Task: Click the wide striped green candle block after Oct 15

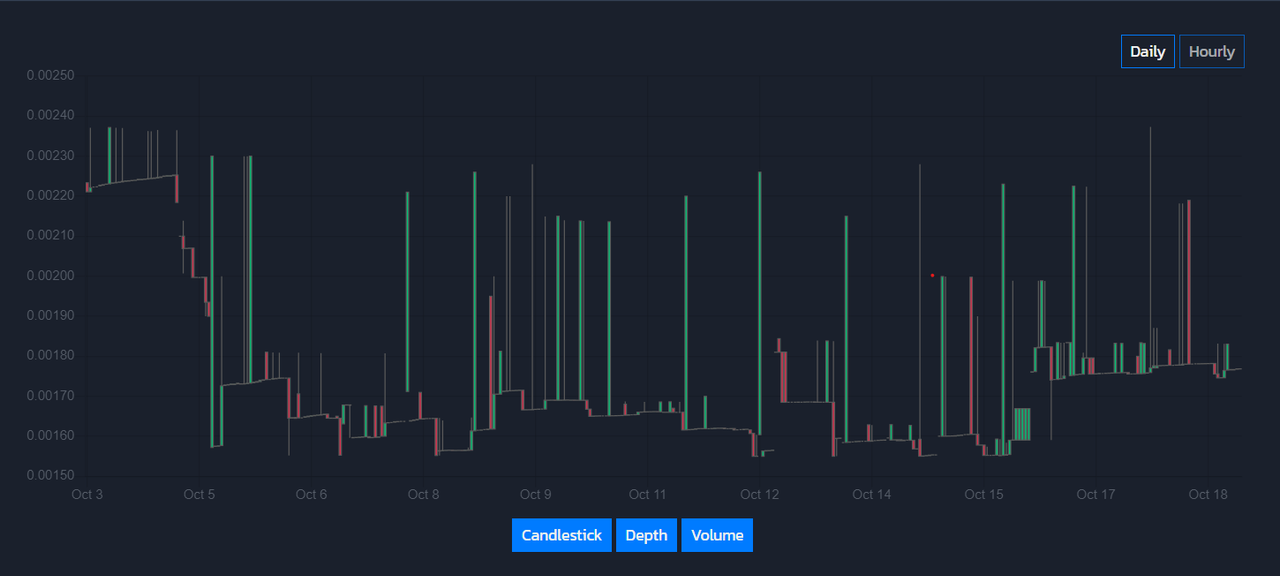Action: pyautogui.click(x=1021, y=424)
